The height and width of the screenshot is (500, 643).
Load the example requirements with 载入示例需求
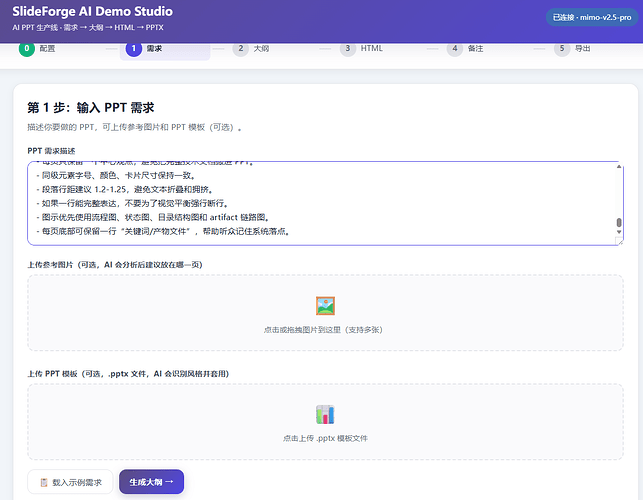(x=70, y=482)
